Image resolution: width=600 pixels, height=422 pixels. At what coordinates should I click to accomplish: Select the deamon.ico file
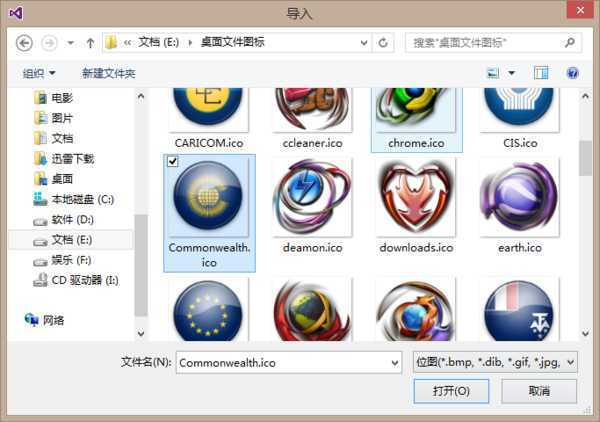point(313,207)
